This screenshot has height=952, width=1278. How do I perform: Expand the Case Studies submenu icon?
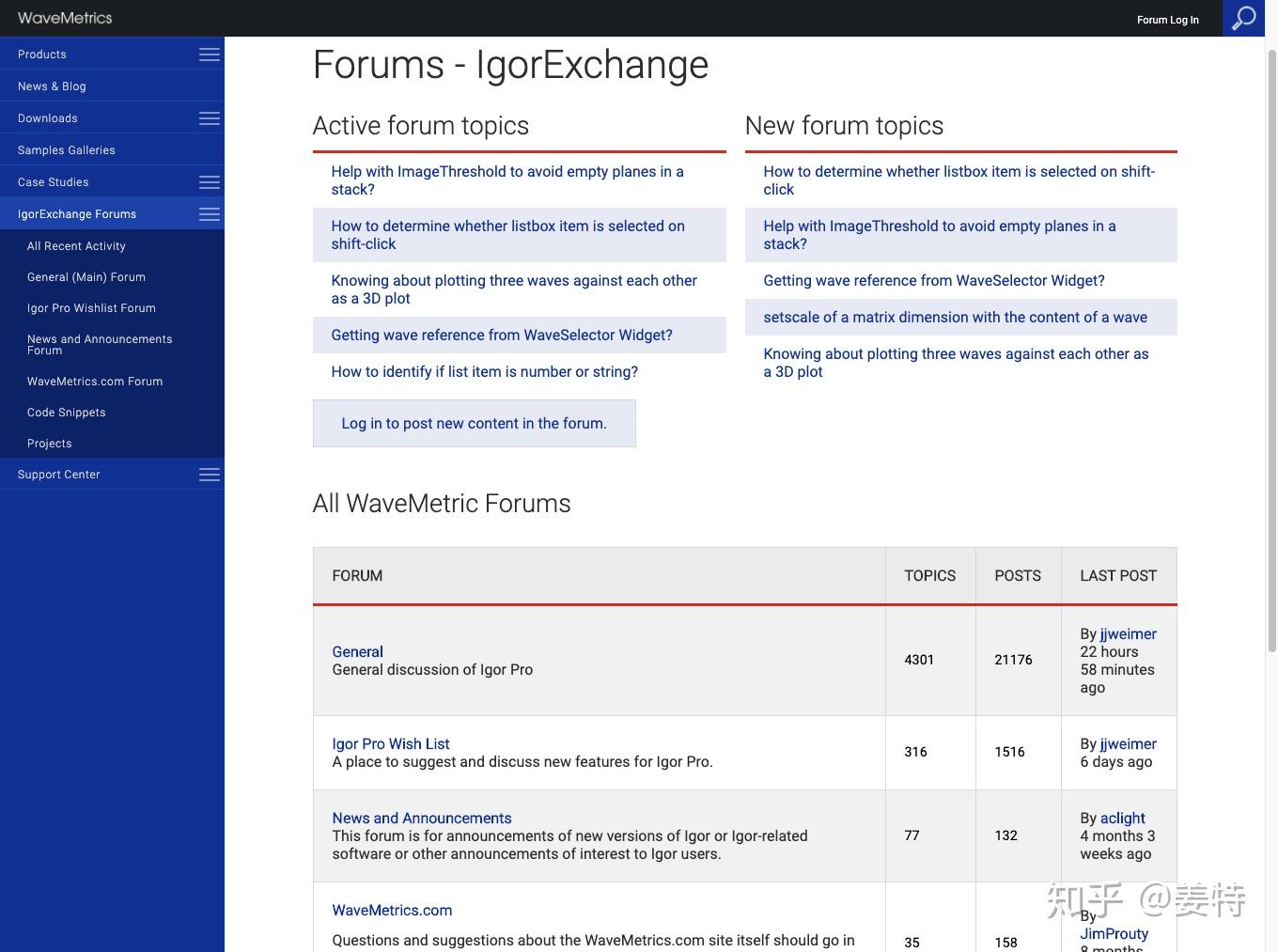pos(210,182)
